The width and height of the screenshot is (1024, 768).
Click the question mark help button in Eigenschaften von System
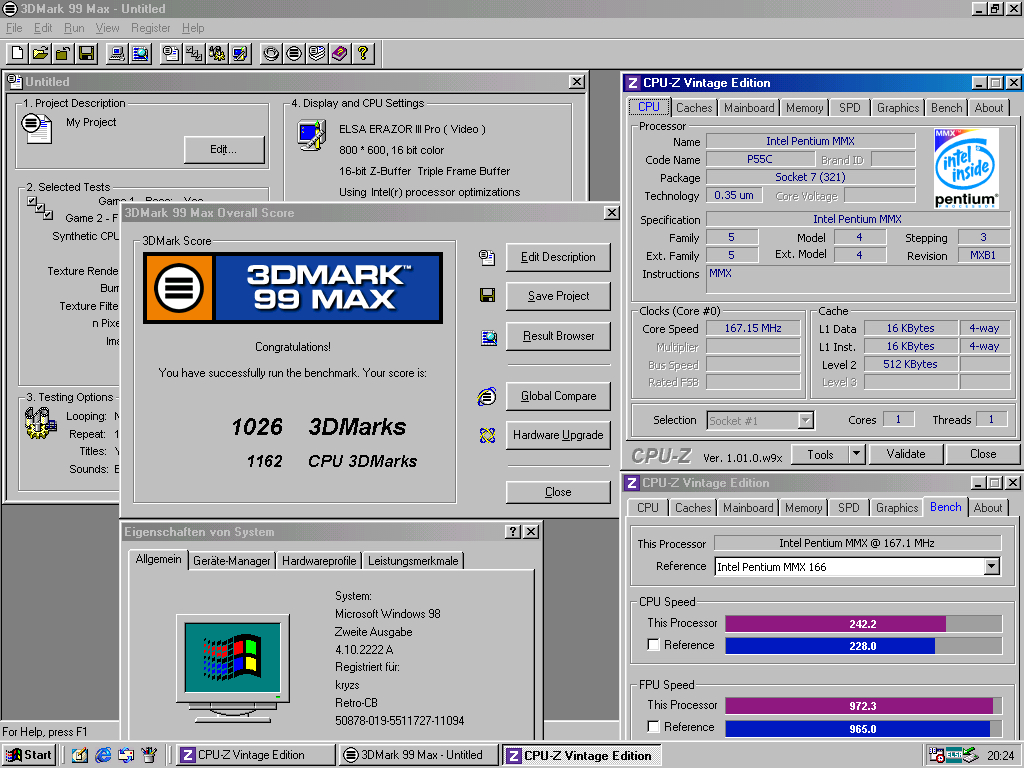[513, 532]
